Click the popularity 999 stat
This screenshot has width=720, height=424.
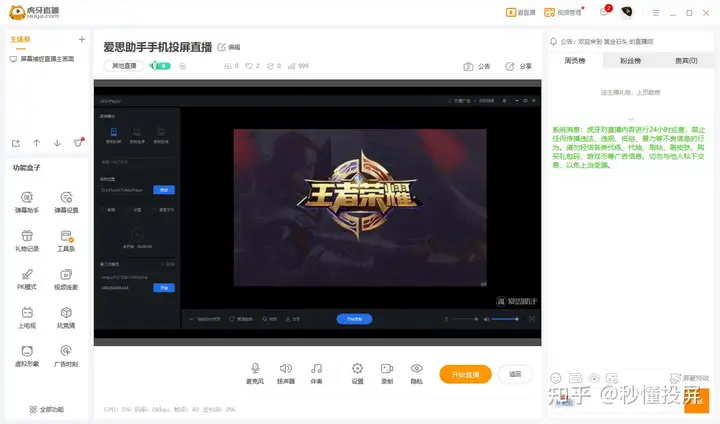click(x=298, y=66)
